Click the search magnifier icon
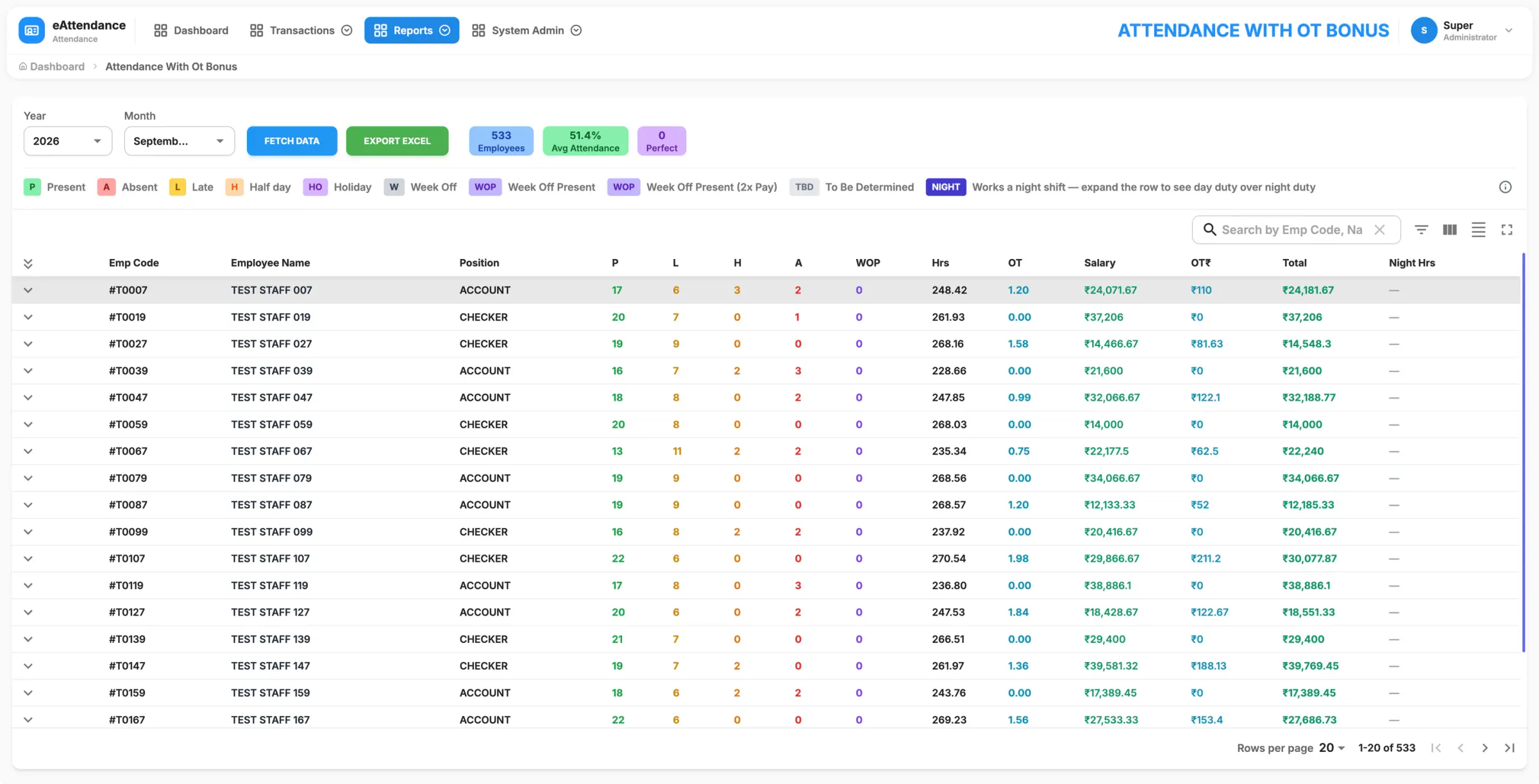 tap(1209, 229)
